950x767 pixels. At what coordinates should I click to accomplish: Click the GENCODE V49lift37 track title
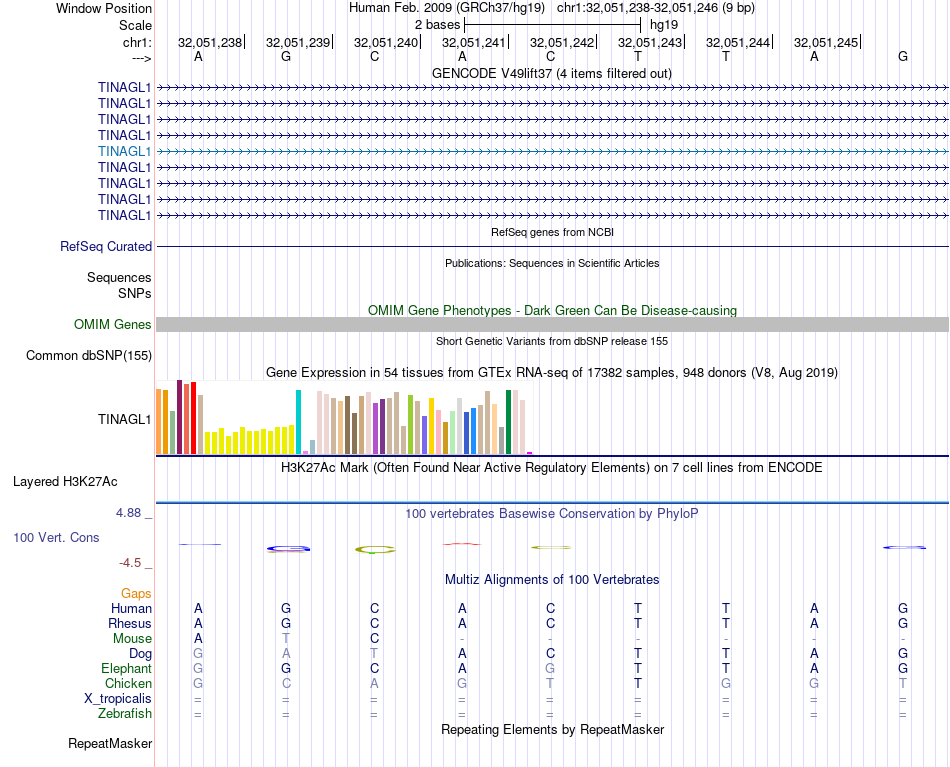552,73
